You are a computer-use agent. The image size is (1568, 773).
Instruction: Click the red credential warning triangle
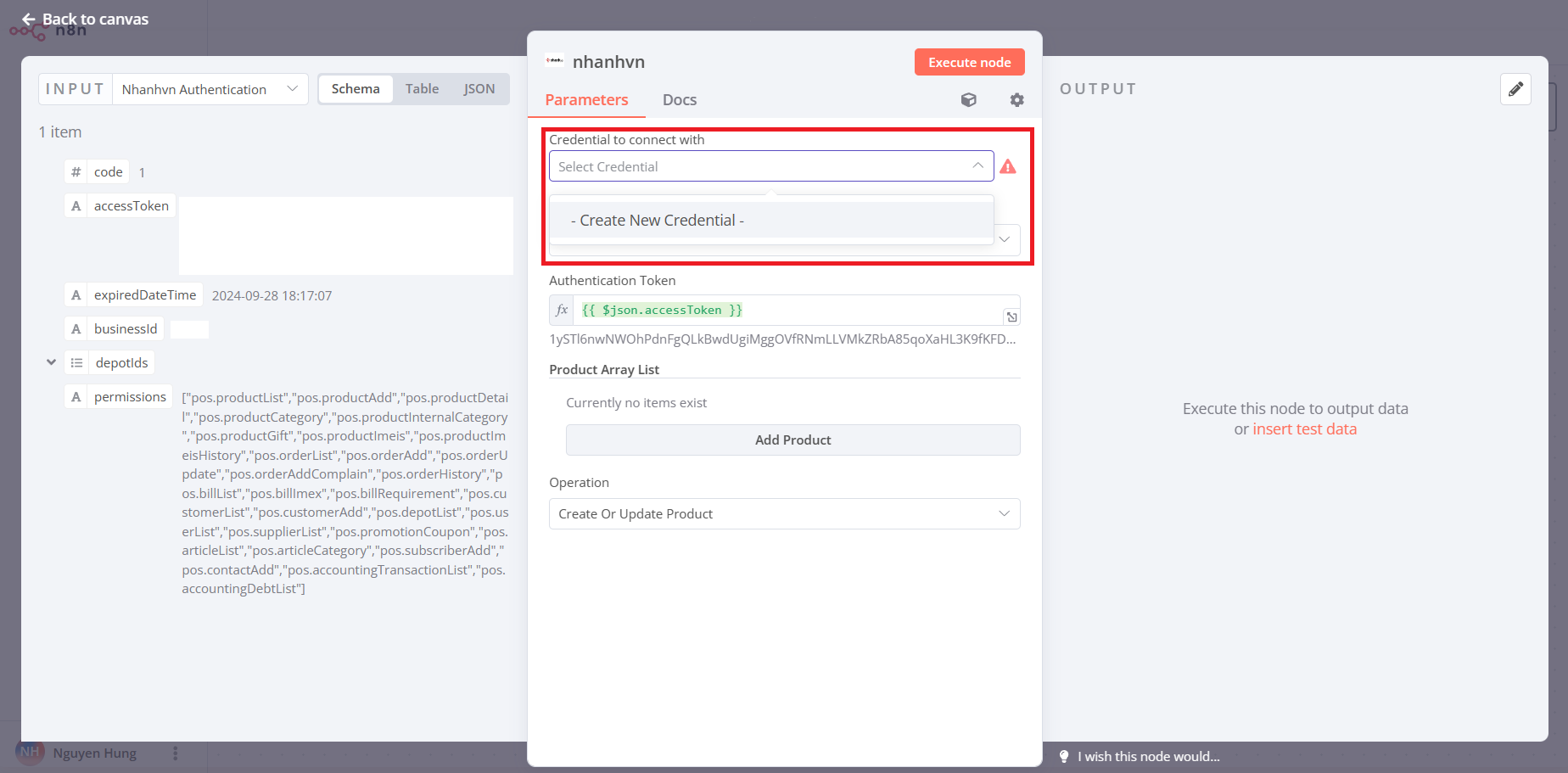[1008, 167]
